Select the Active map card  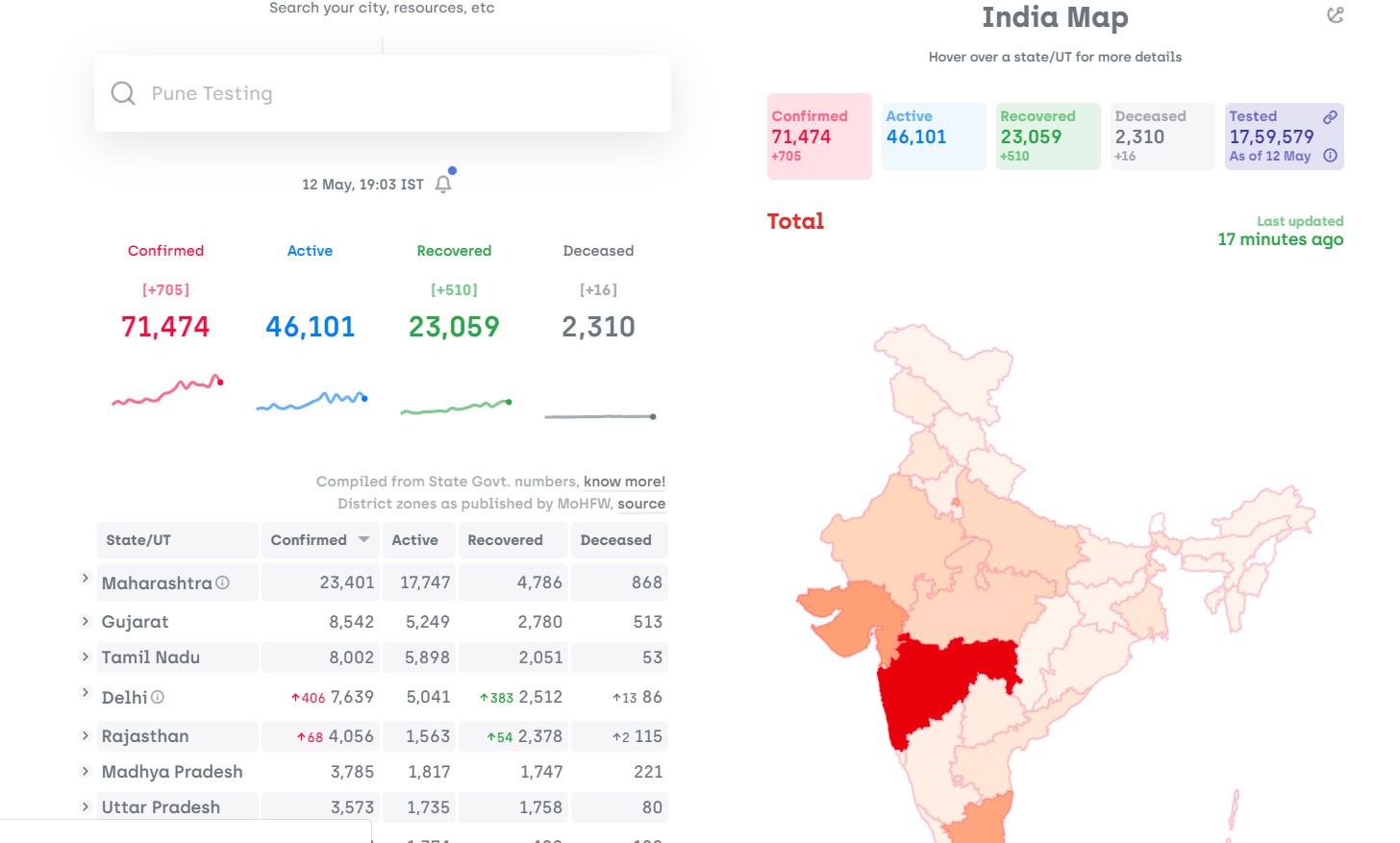(x=934, y=136)
